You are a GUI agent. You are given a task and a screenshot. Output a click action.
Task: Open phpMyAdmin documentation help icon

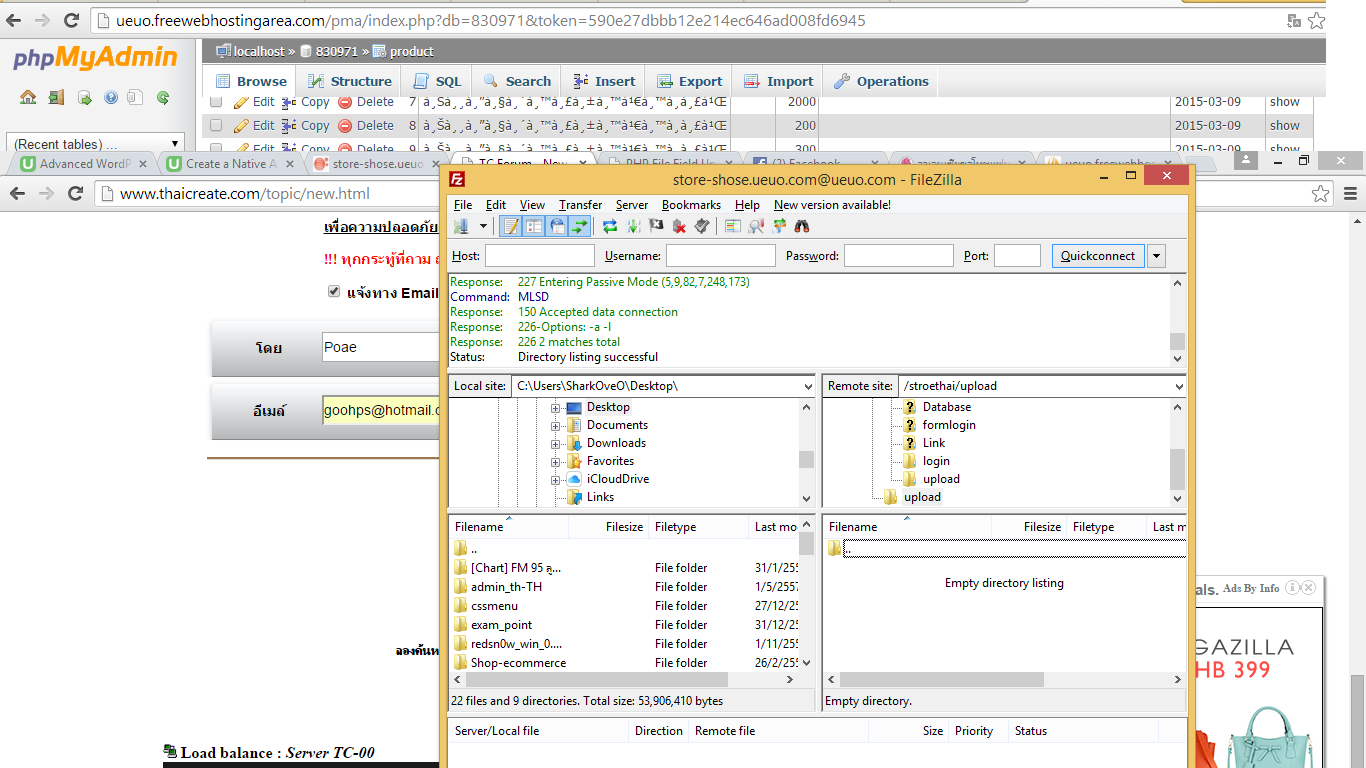tap(110, 98)
